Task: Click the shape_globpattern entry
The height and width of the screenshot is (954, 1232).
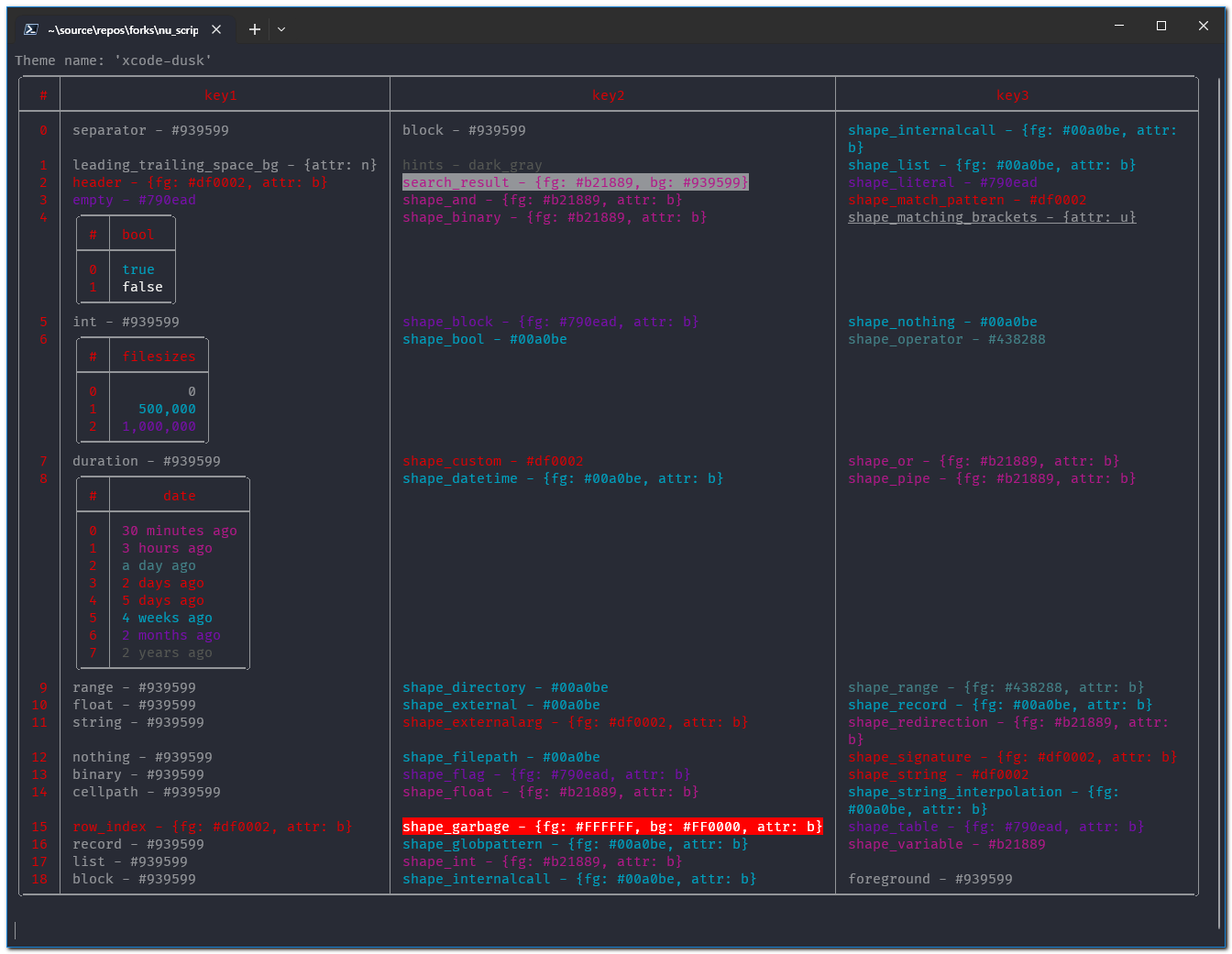Action: [x=576, y=844]
